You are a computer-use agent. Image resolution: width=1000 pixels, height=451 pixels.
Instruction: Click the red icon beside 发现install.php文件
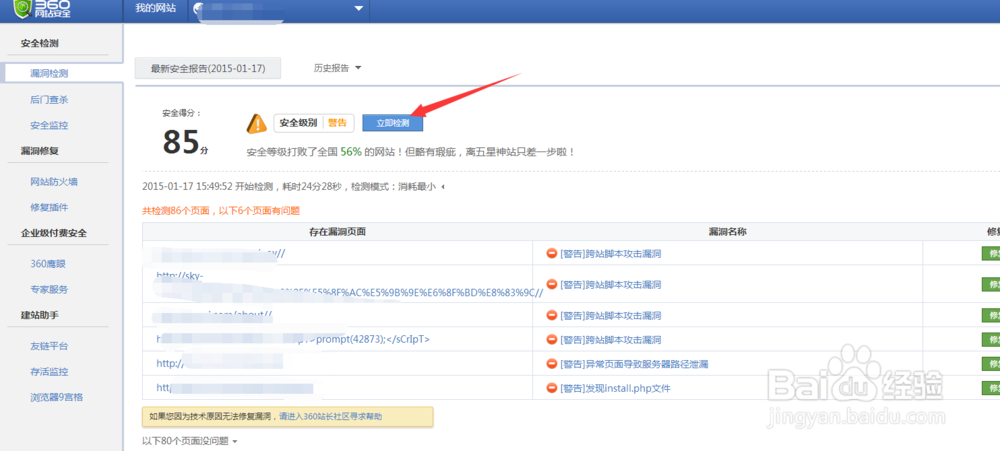pos(552,388)
